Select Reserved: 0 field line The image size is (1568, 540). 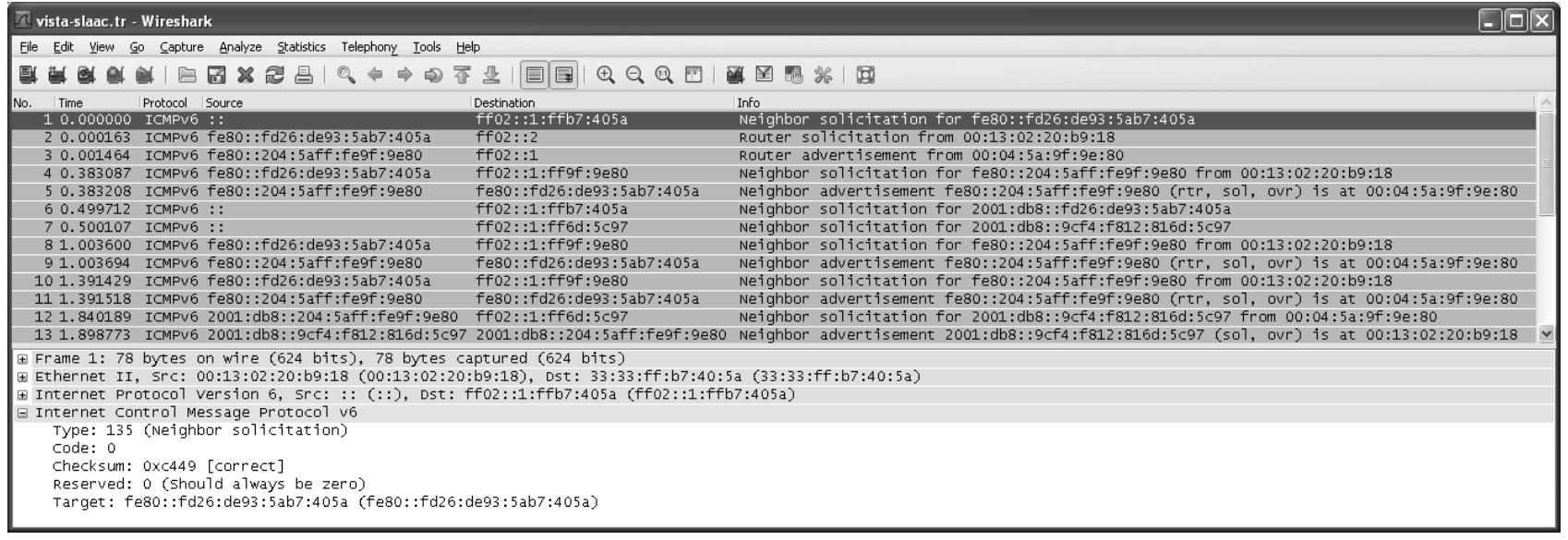point(209,485)
